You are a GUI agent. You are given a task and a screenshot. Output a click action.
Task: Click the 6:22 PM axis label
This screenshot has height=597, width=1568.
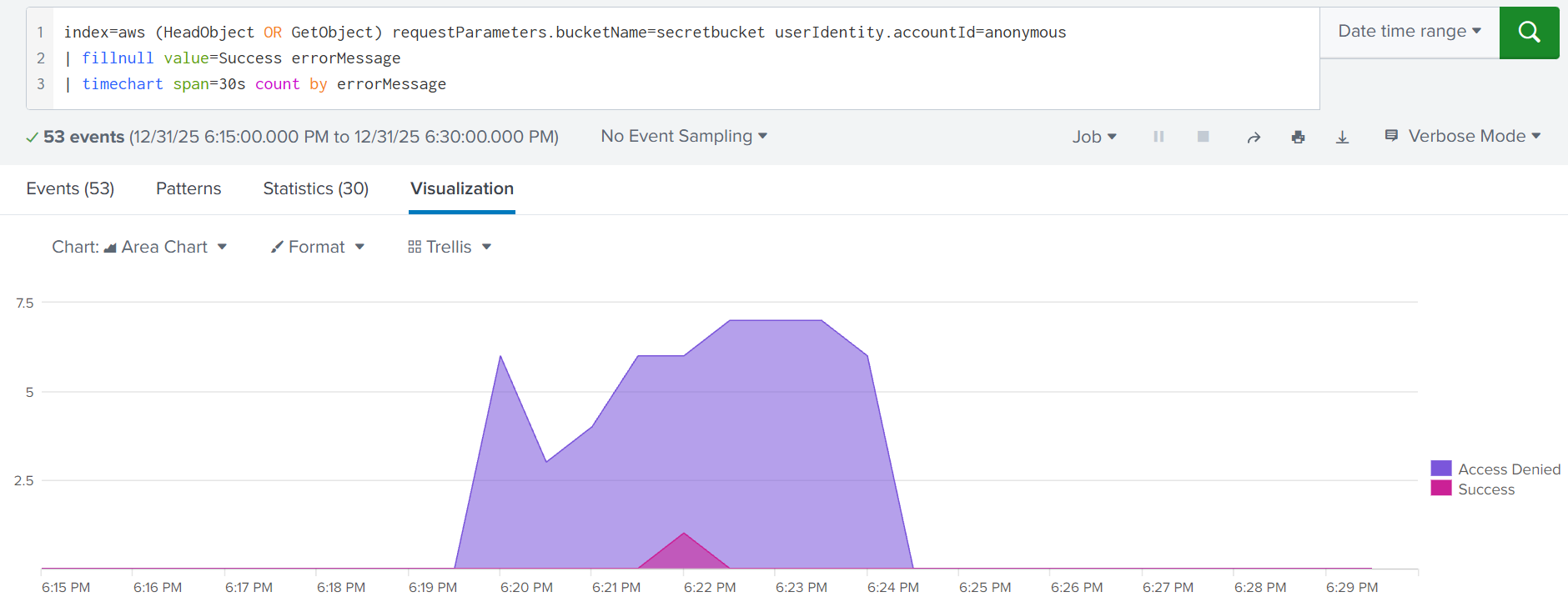(x=710, y=587)
